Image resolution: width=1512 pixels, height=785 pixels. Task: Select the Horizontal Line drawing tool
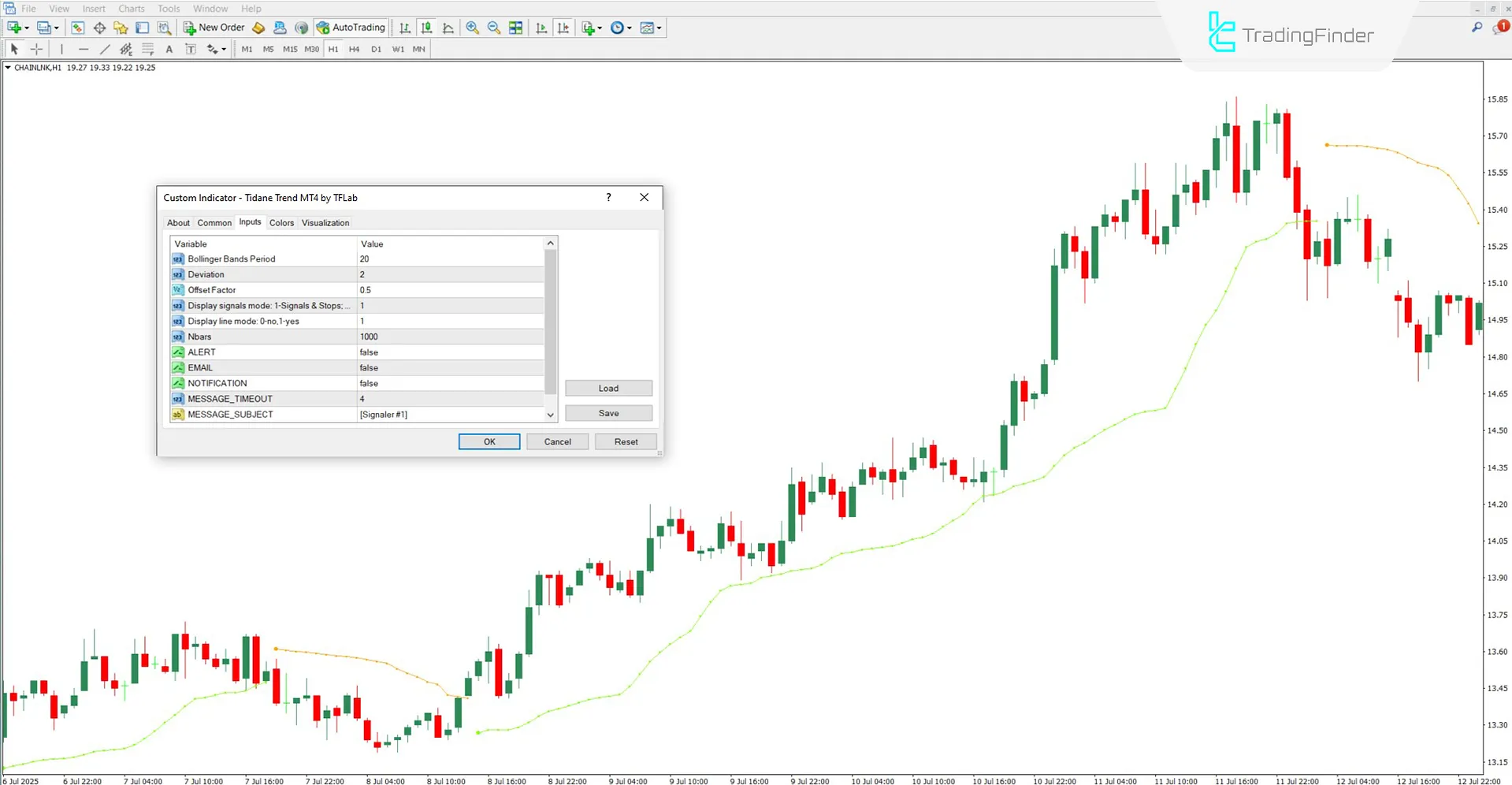84,48
